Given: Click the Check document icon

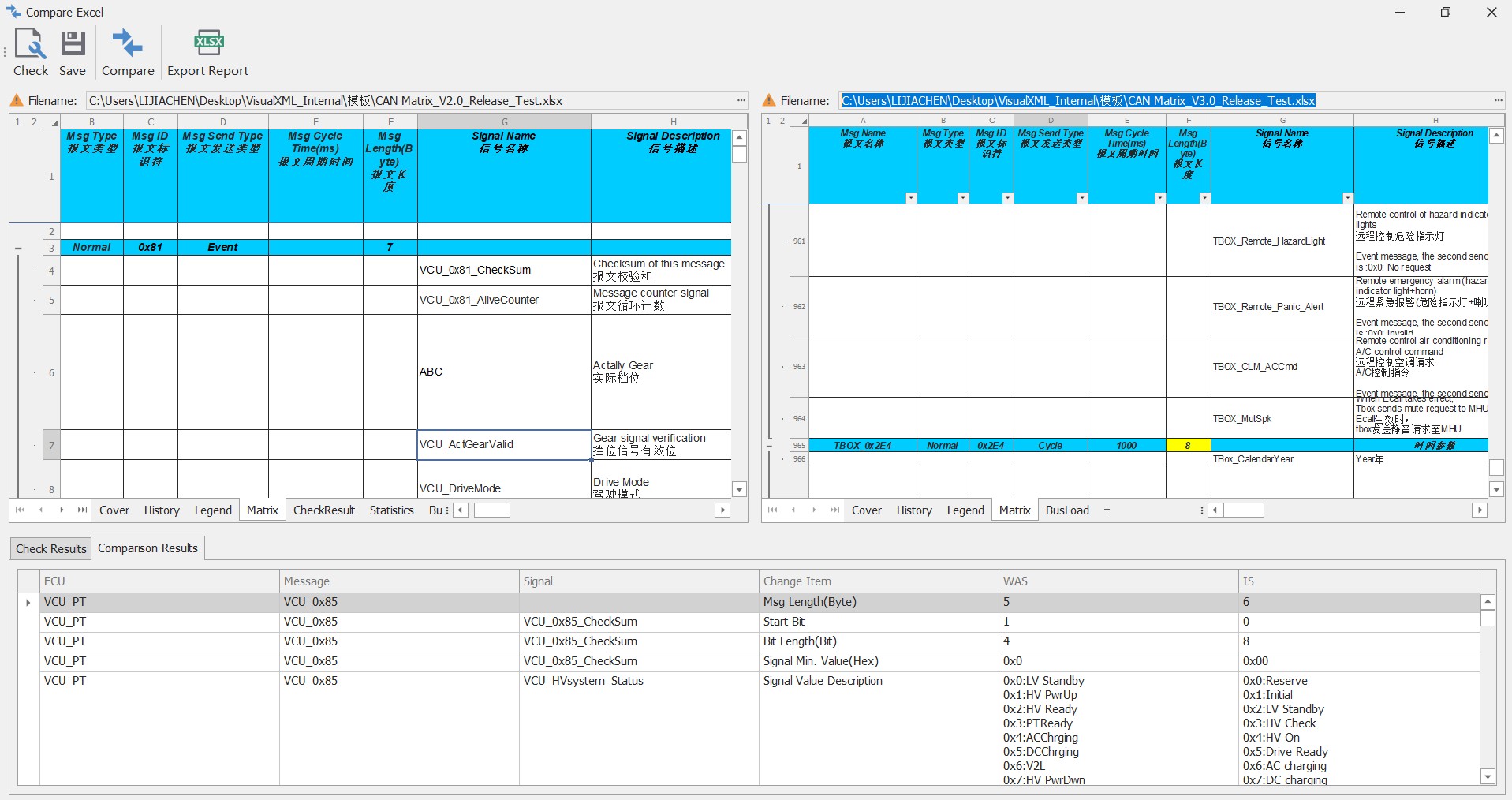Looking at the screenshot, I should click(31, 43).
